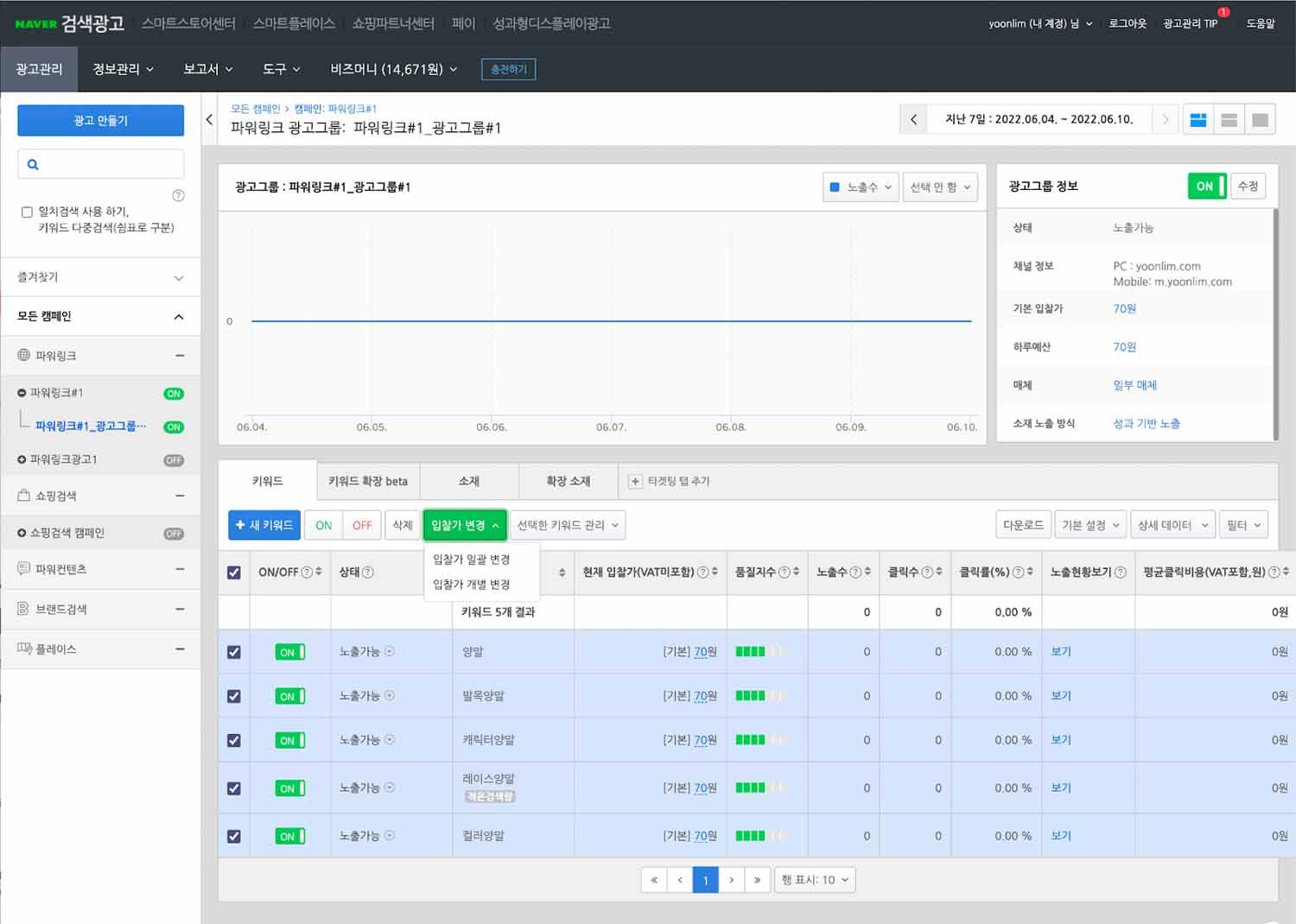Click plus icon to add targeting tab
The image size is (1296, 924).
click(x=635, y=482)
